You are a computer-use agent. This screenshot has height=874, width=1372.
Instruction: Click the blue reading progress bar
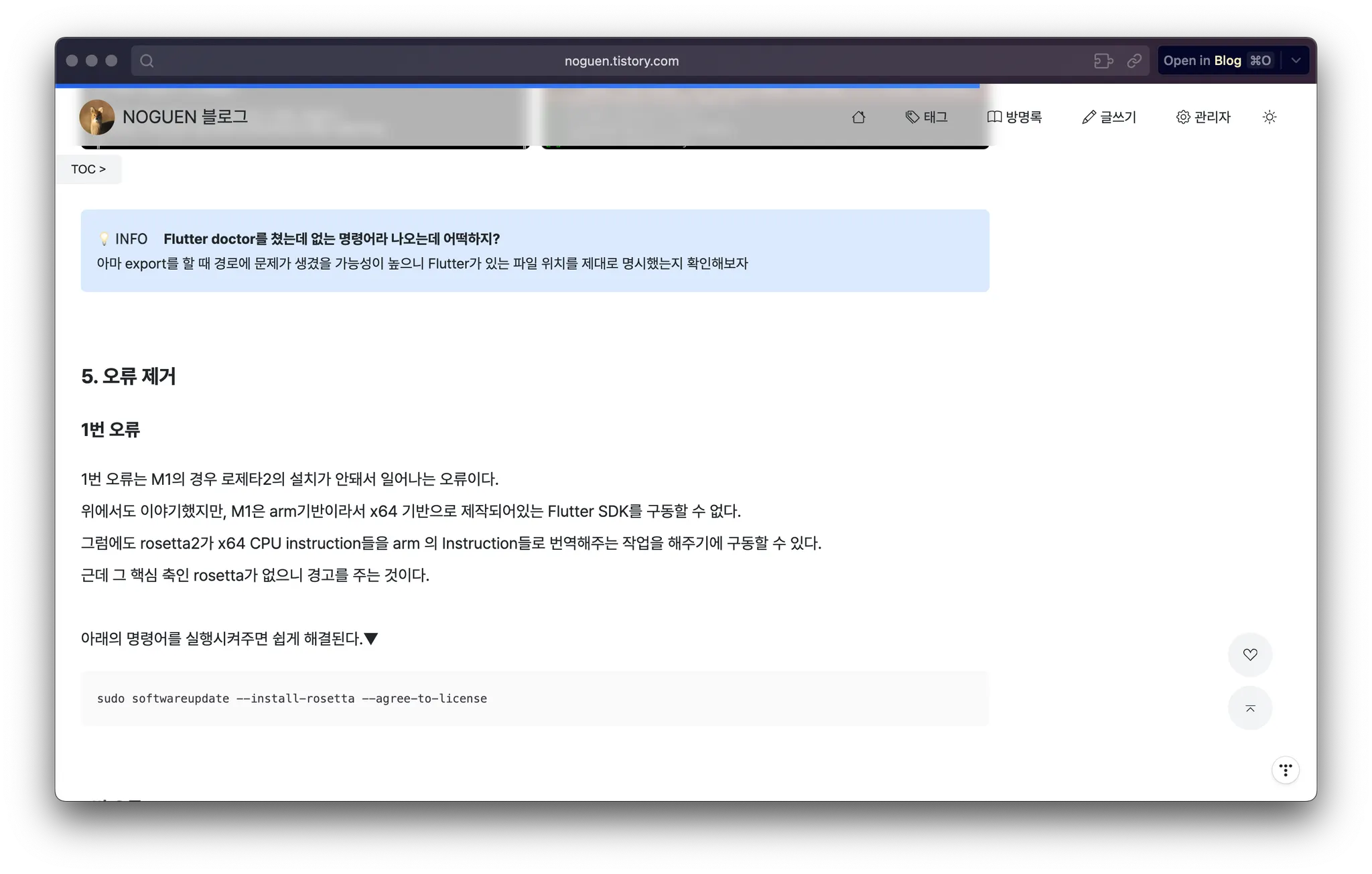(x=517, y=86)
